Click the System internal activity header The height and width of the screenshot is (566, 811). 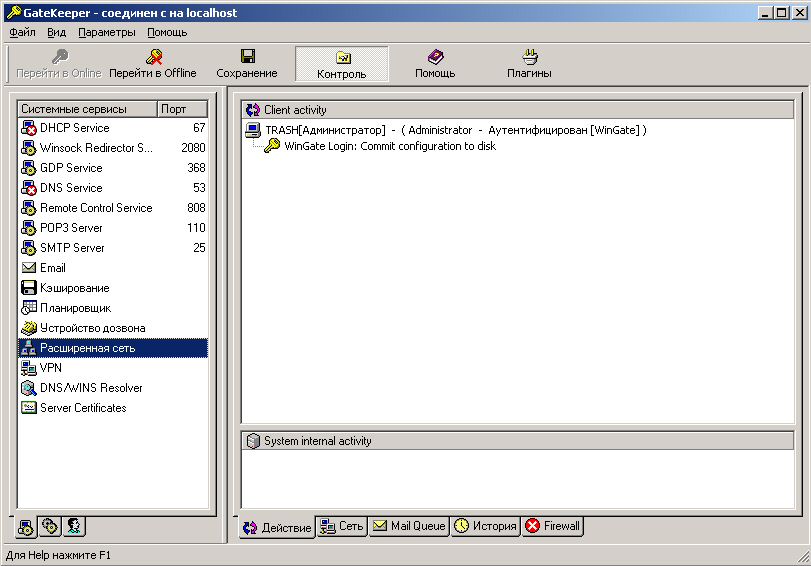click(x=517, y=441)
